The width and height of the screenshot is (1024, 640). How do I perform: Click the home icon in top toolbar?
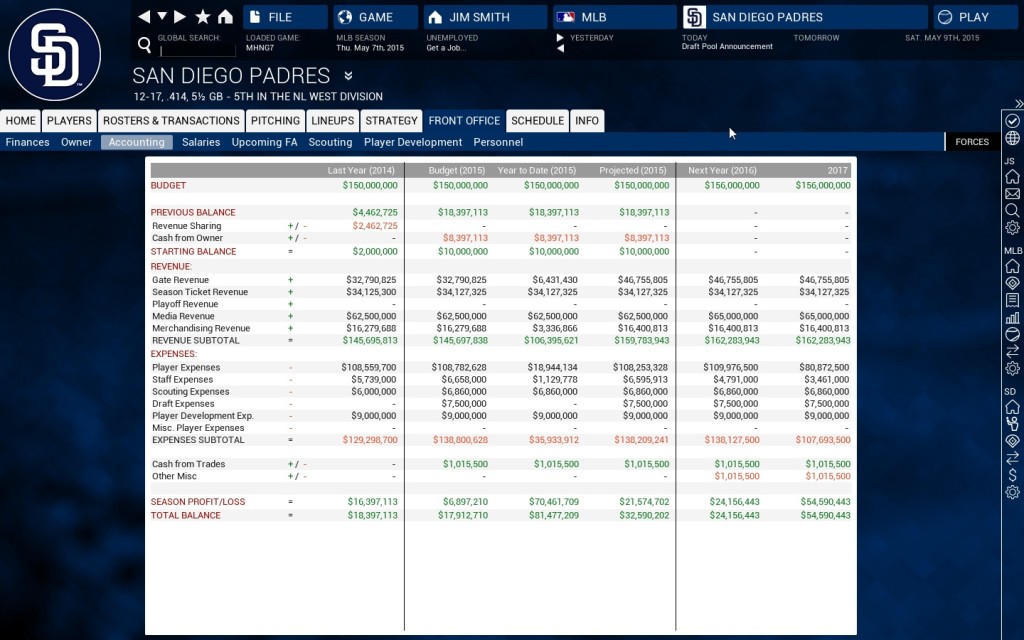(225, 17)
